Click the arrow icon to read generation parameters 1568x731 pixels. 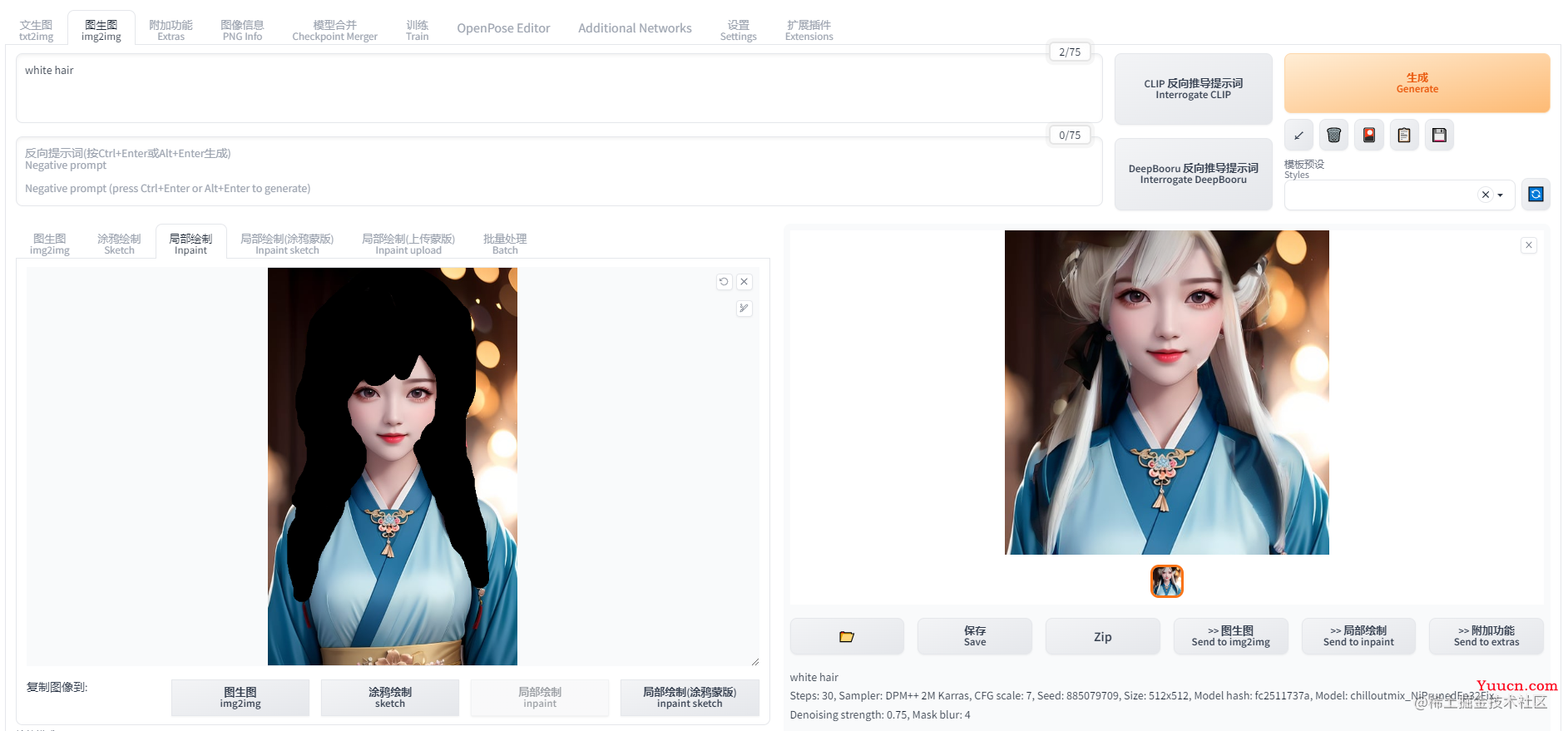tap(1298, 136)
